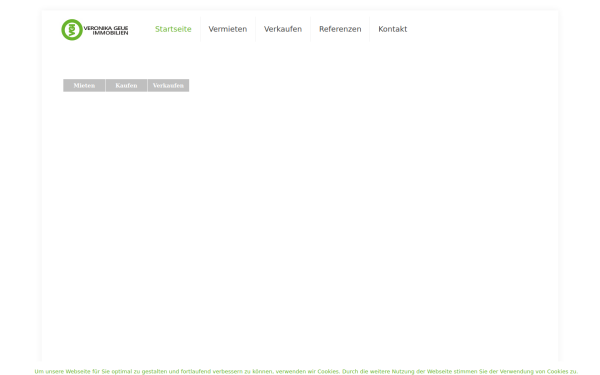600x375 pixels.
Task: Click the green cookie notice text
Action: [x=306, y=371]
